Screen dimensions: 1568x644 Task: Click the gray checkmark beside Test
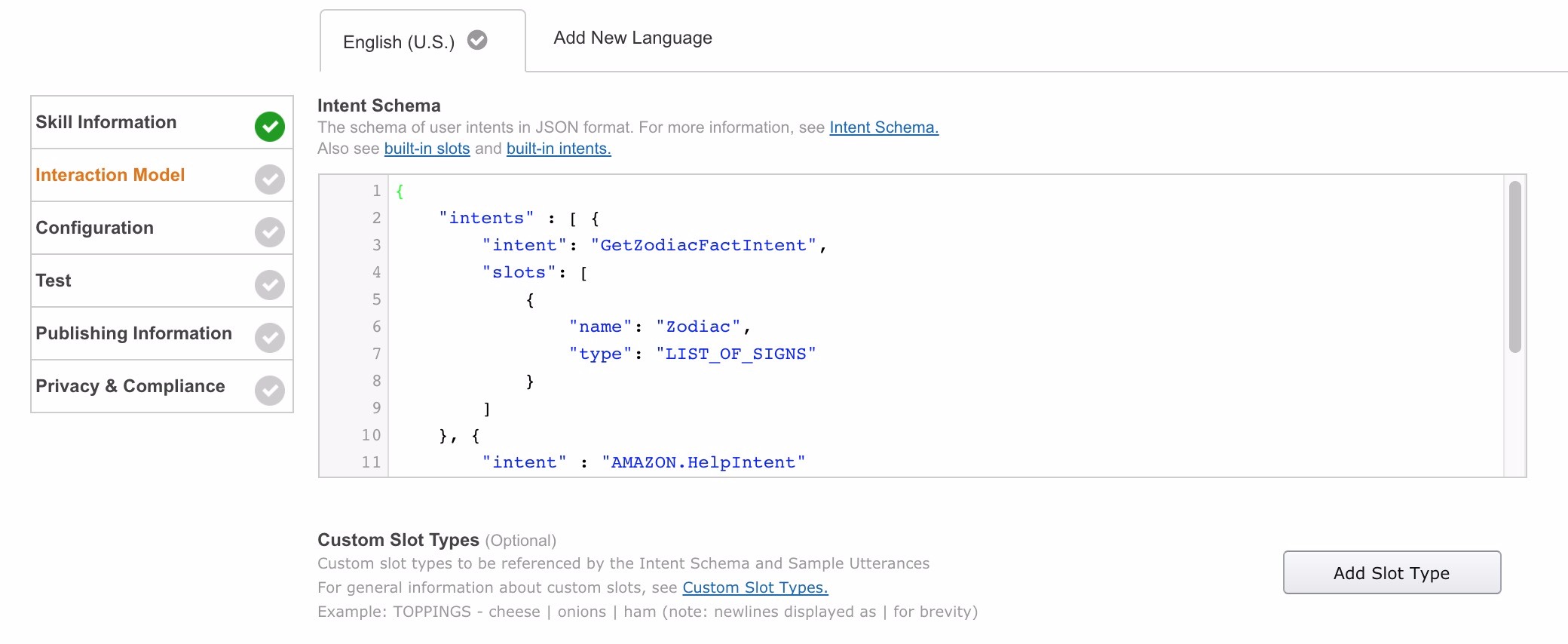[x=270, y=284]
